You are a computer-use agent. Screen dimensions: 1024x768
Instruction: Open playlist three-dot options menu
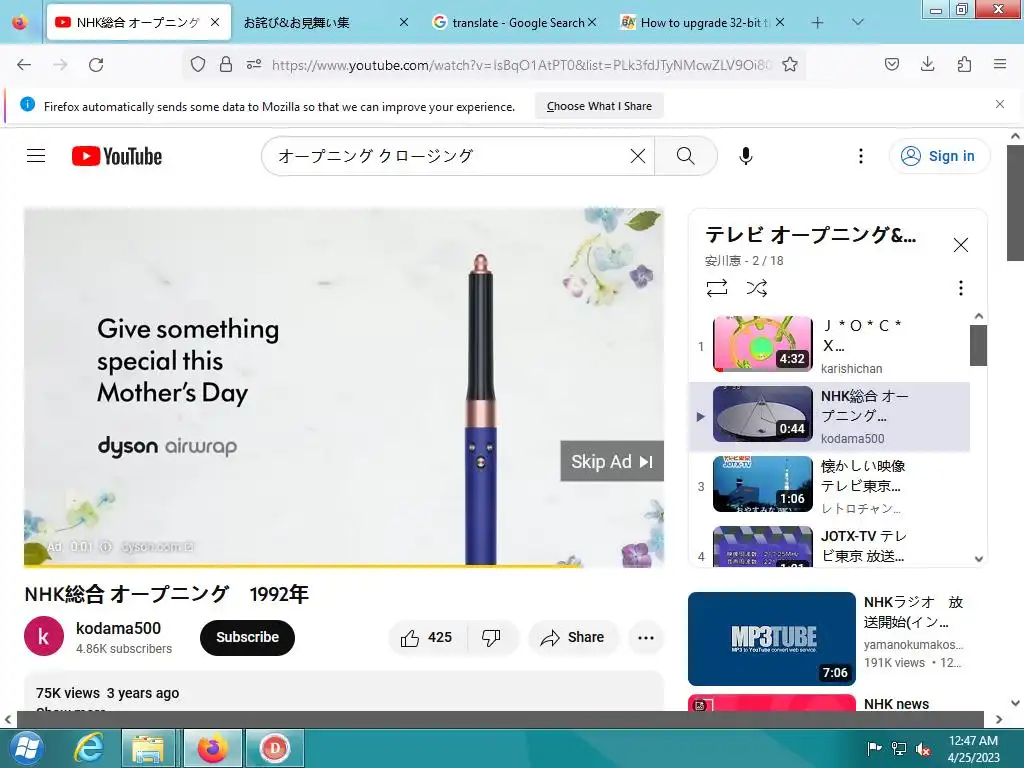pyautogui.click(x=961, y=288)
